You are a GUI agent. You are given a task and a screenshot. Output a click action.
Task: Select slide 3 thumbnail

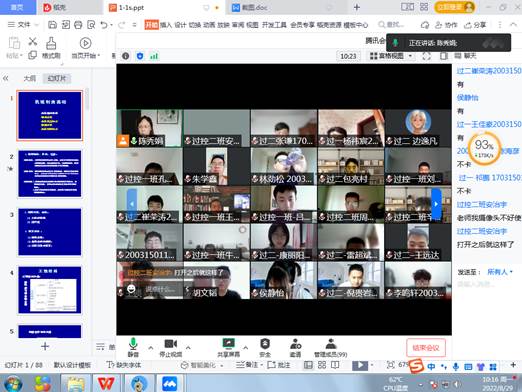pos(50,232)
